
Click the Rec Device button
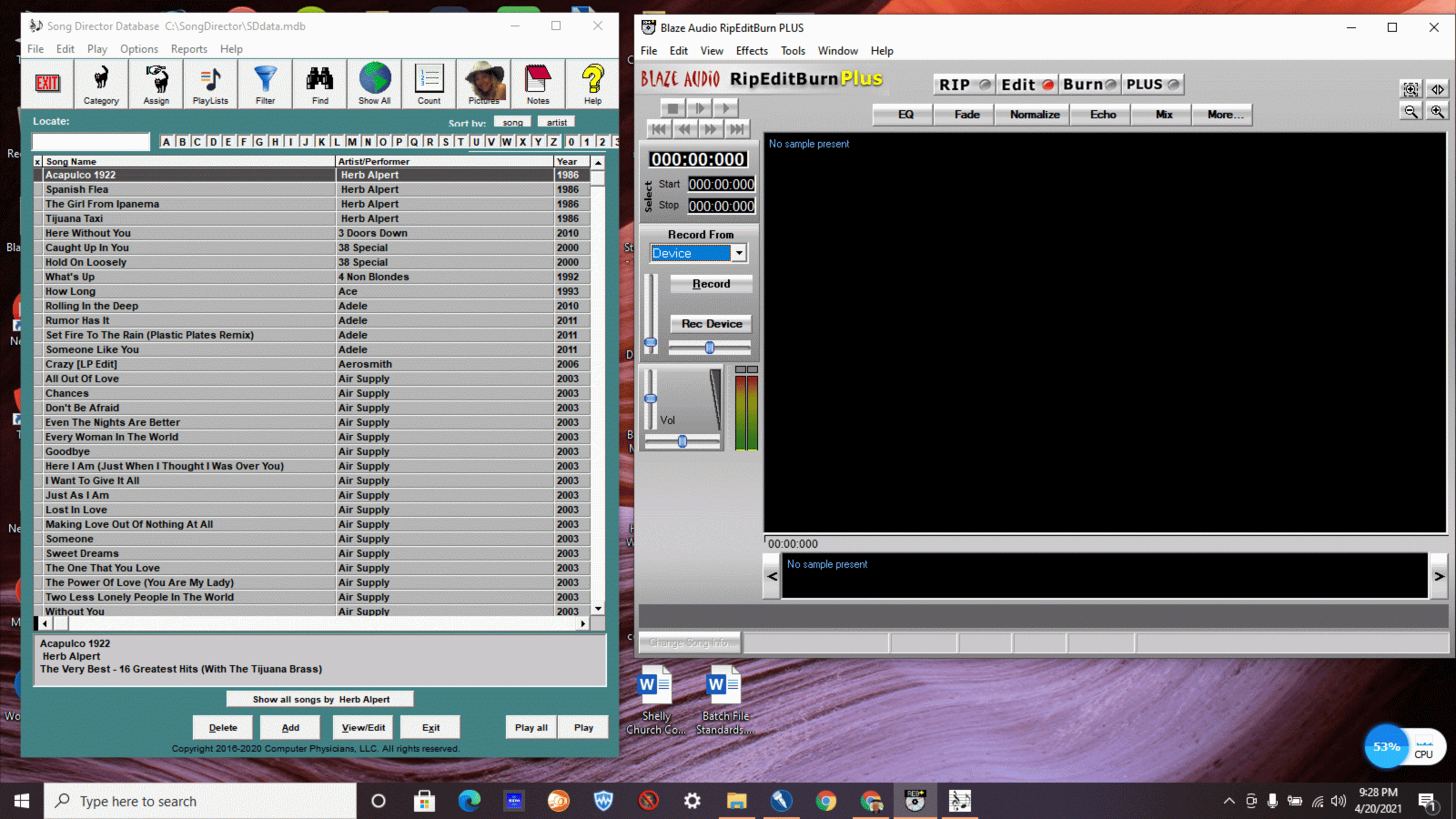pos(712,324)
